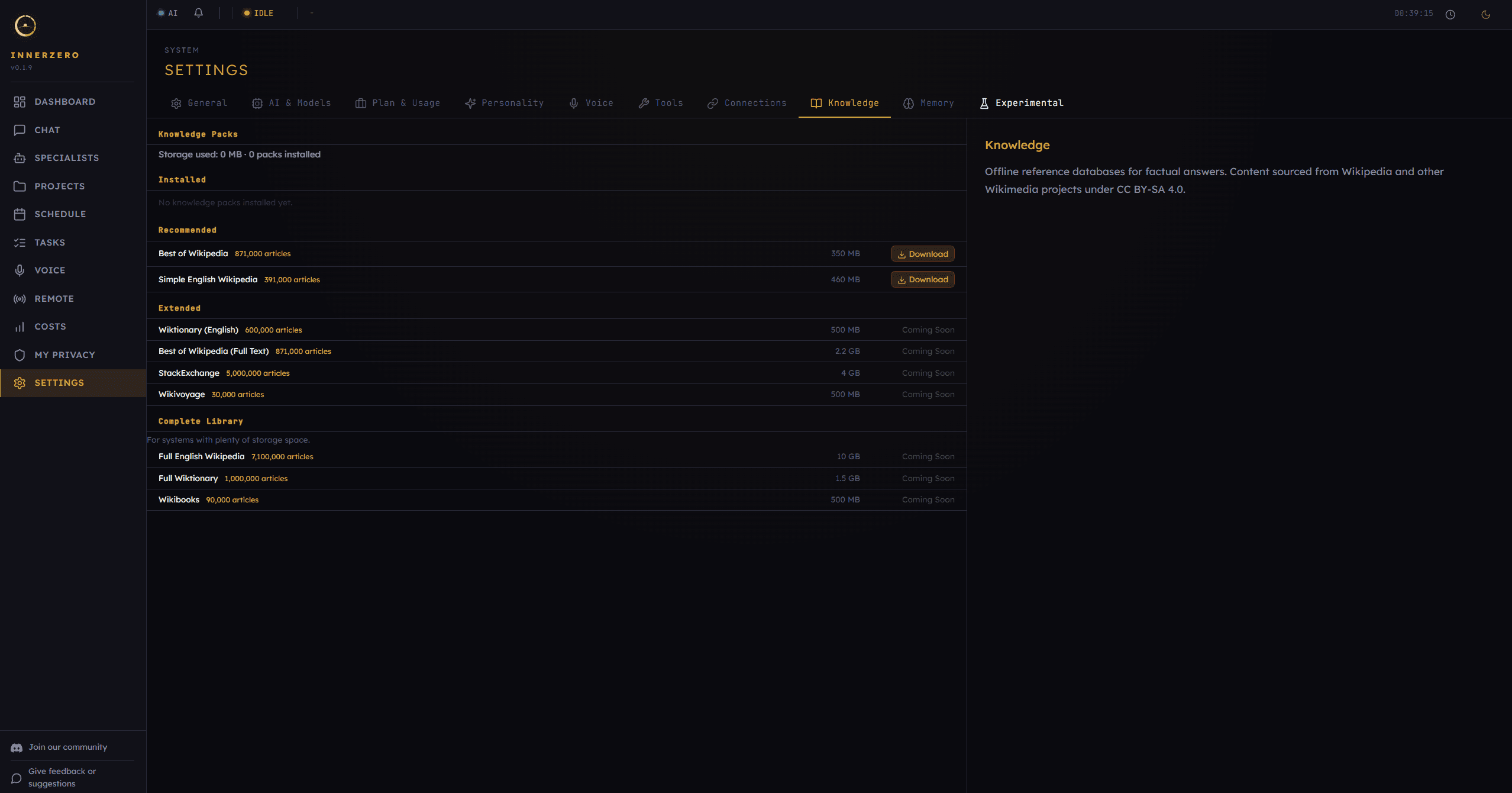The image size is (1512, 793).
Task: Click the Wiktionary (English) row title
Action: coord(198,330)
